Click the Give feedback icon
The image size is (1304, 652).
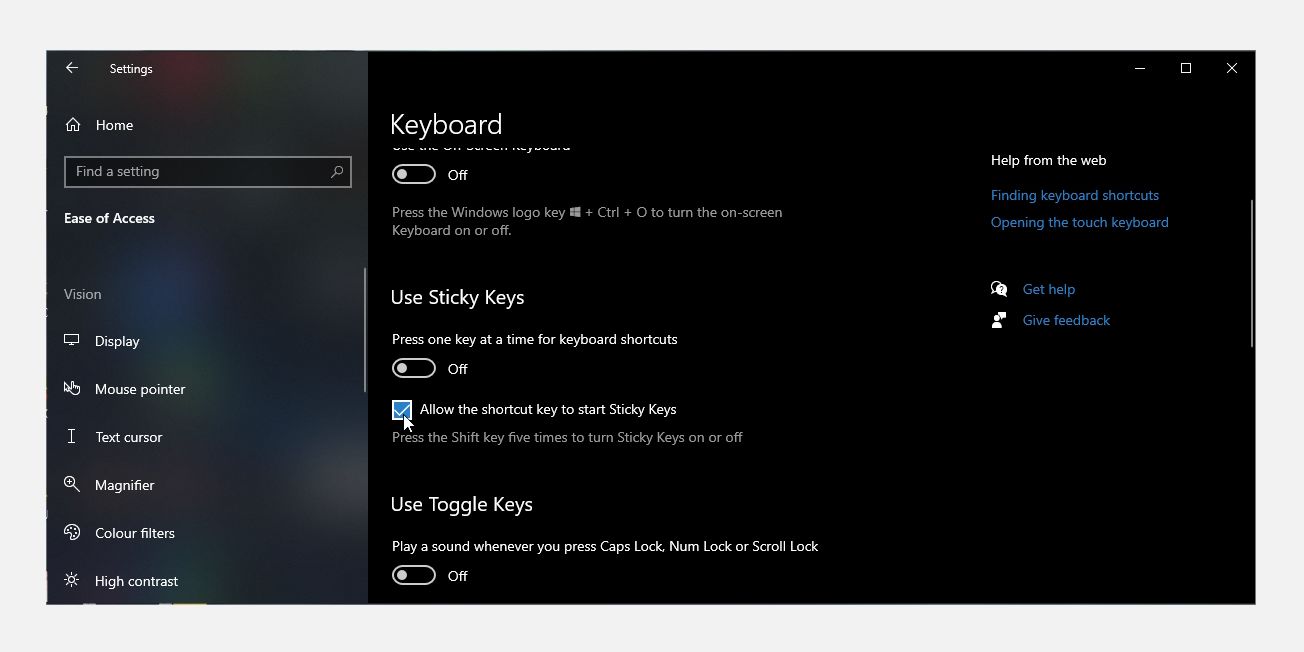click(x=998, y=320)
